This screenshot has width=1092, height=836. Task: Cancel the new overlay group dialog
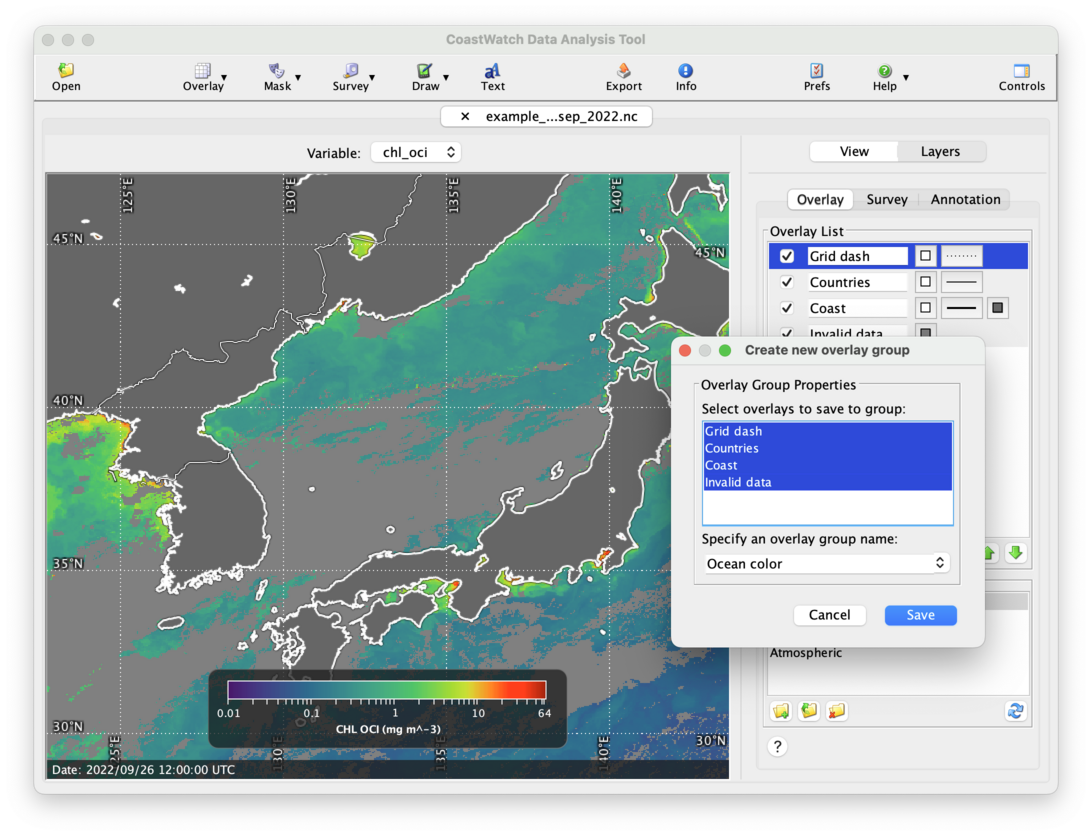pos(829,615)
